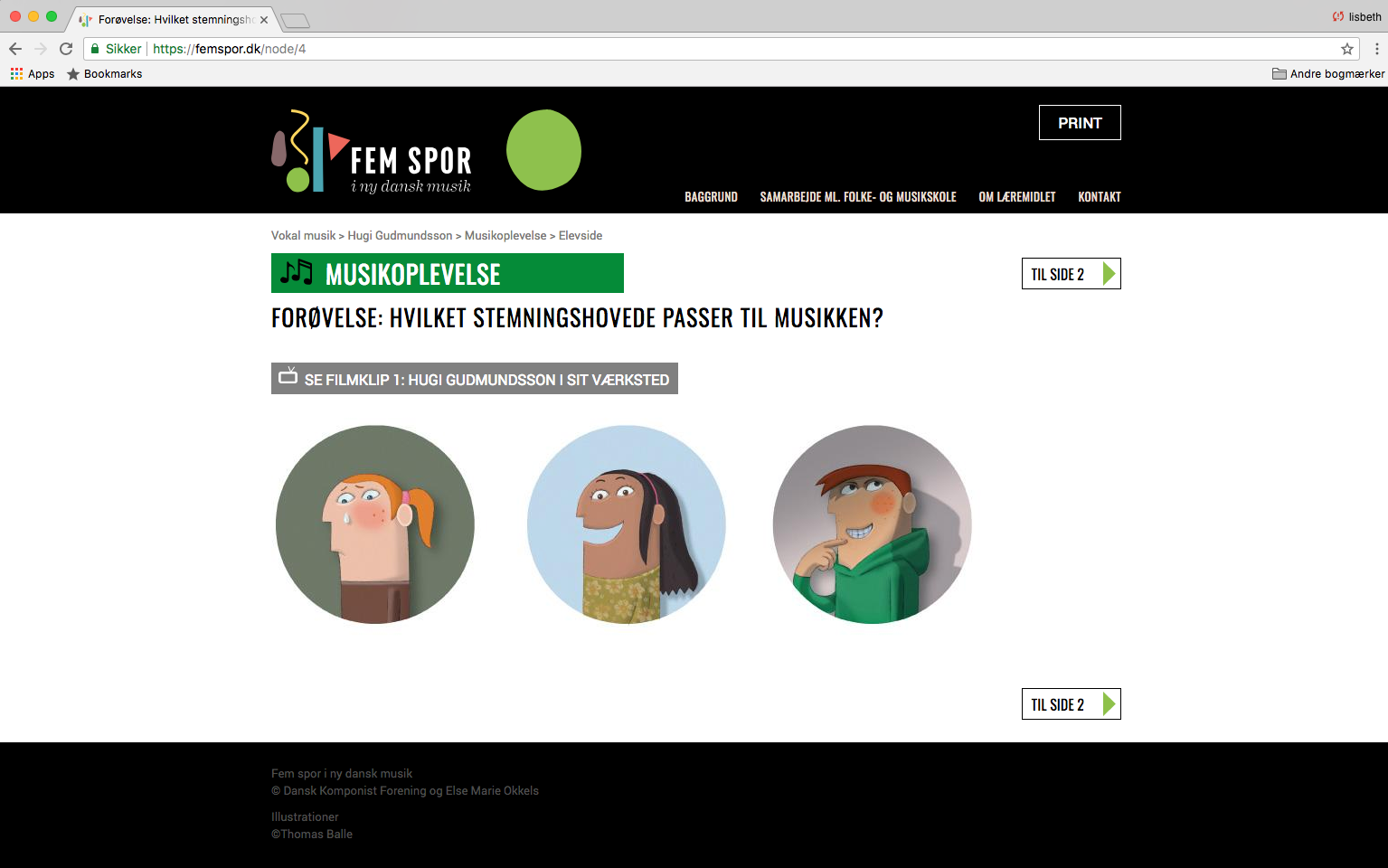
Task: Open the BAGGRUND menu item
Action: tap(711, 197)
